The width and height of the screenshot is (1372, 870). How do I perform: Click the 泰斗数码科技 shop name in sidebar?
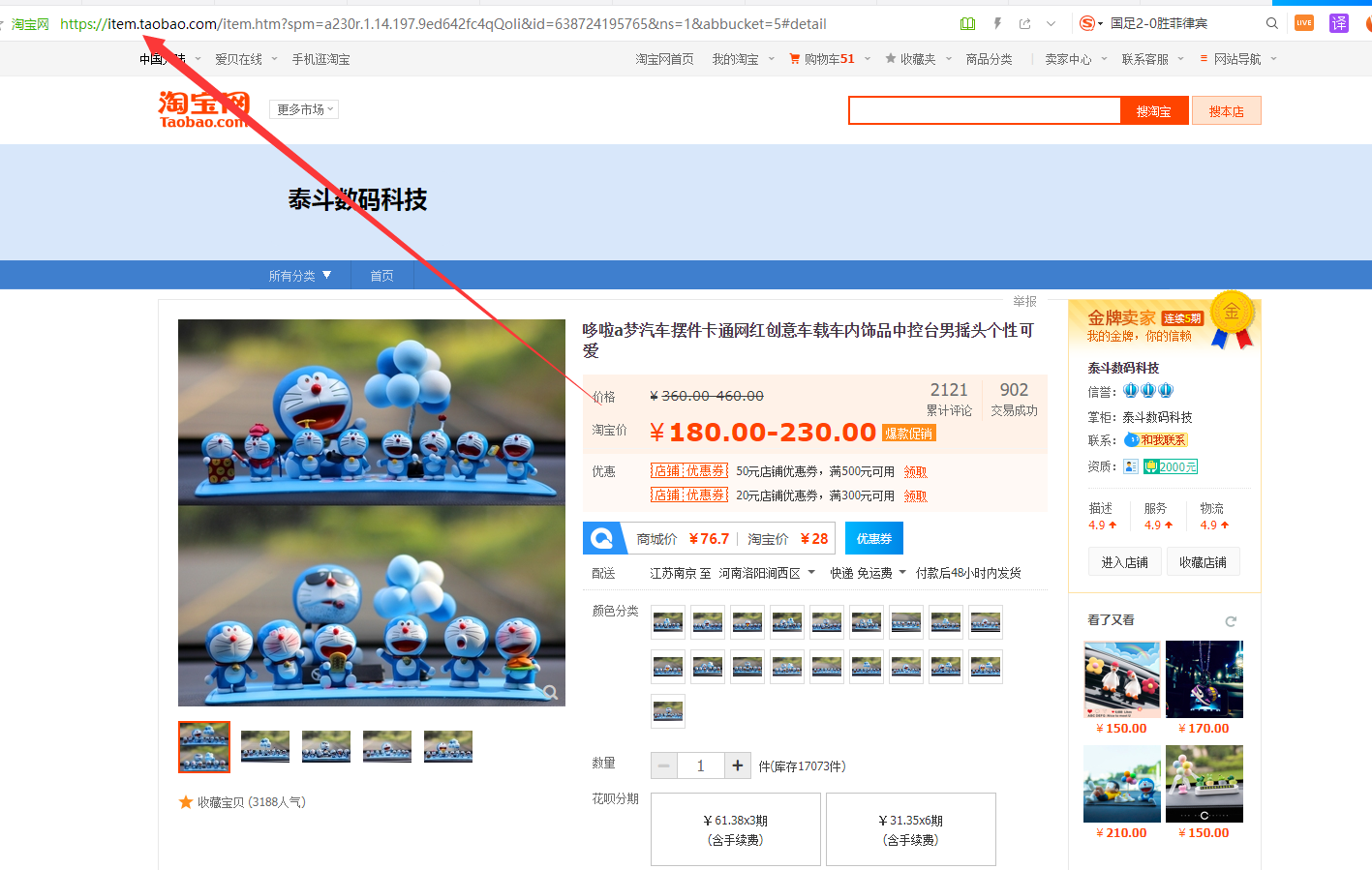[1123, 368]
